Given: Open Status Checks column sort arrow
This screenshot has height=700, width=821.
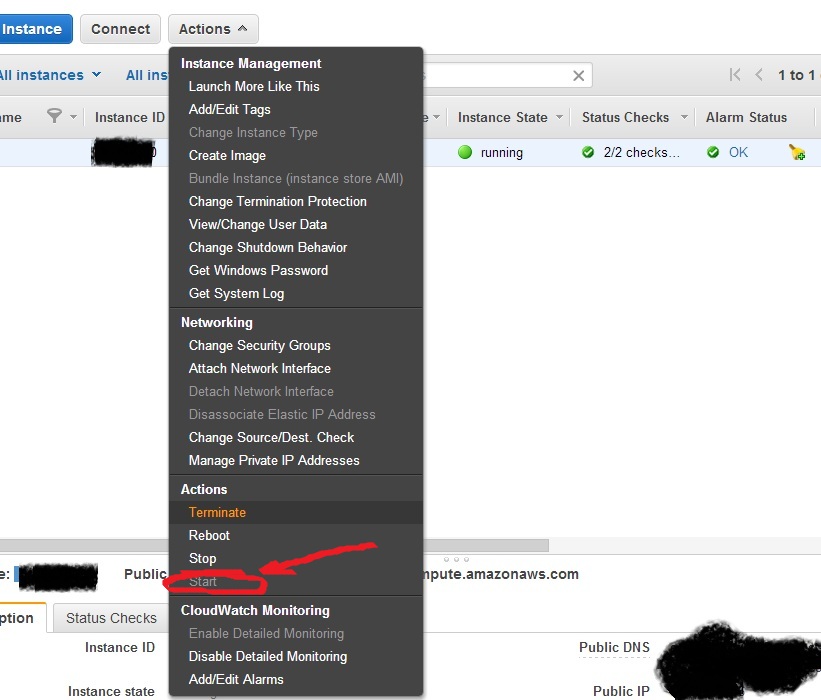Looking at the screenshot, I should [684, 117].
